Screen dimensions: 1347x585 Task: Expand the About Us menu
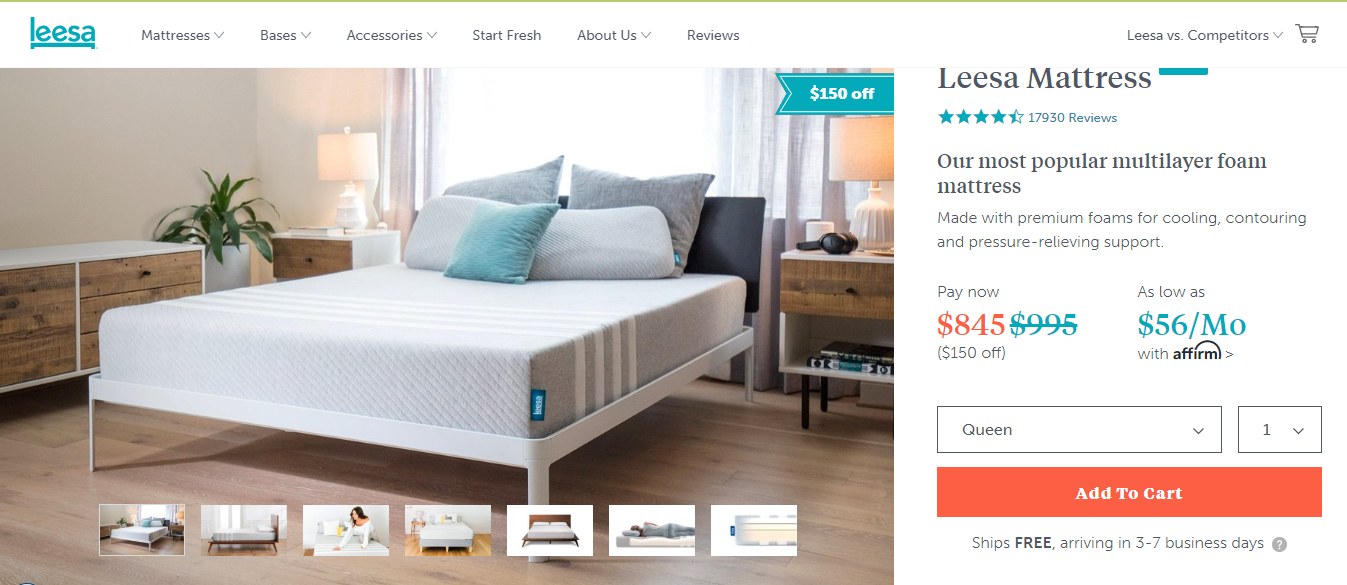[x=614, y=35]
